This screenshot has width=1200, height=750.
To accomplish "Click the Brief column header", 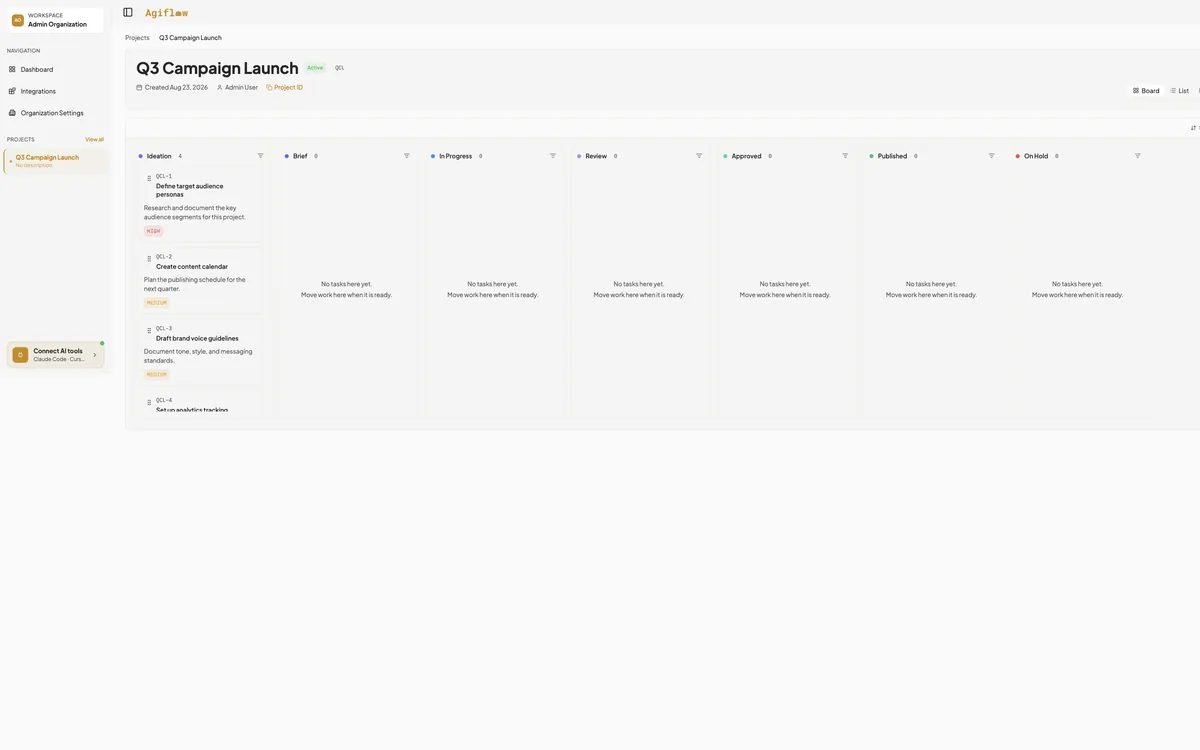I will coord(300,156).
